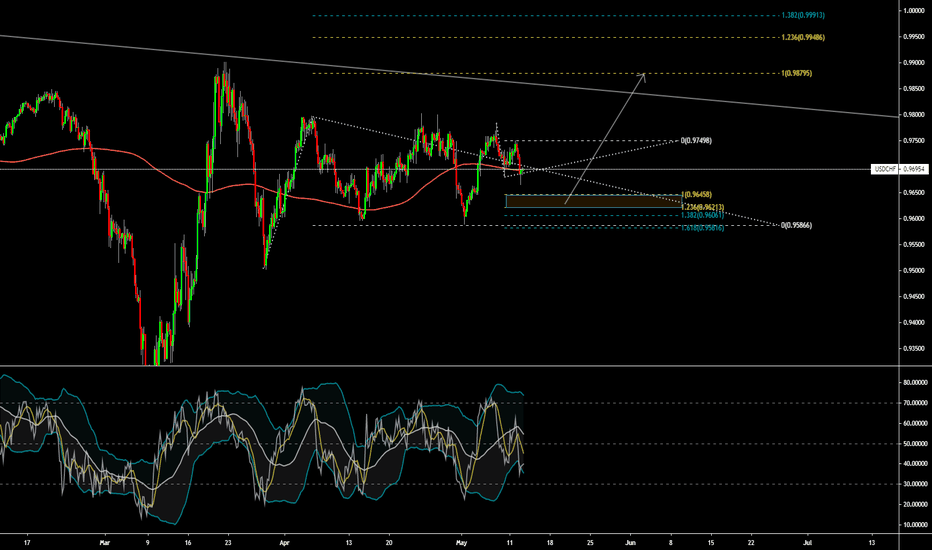
Task: Click date 17 on the time axis
Action: (x=27, y=542)
